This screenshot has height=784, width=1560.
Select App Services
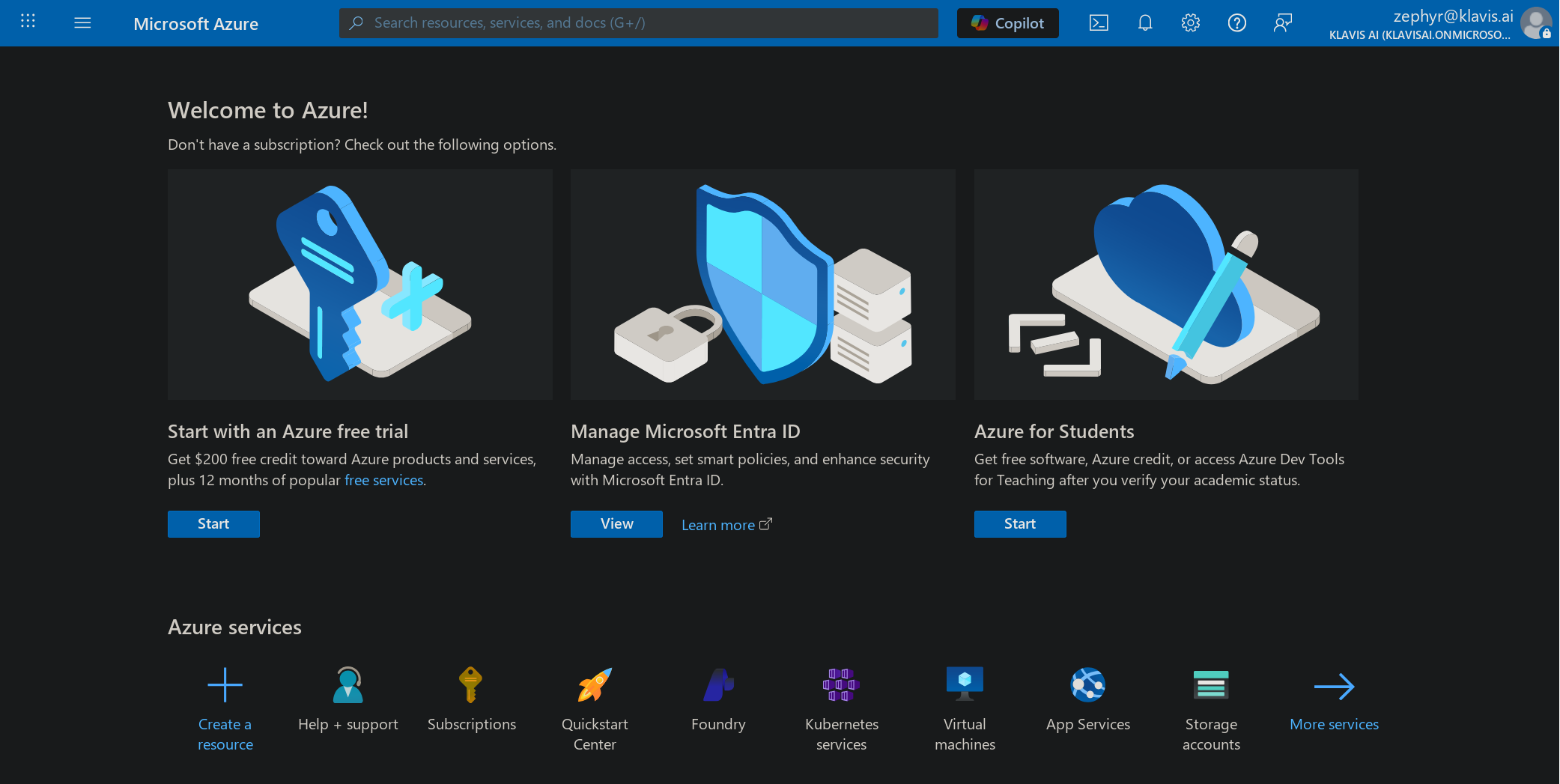point(1087,704)
